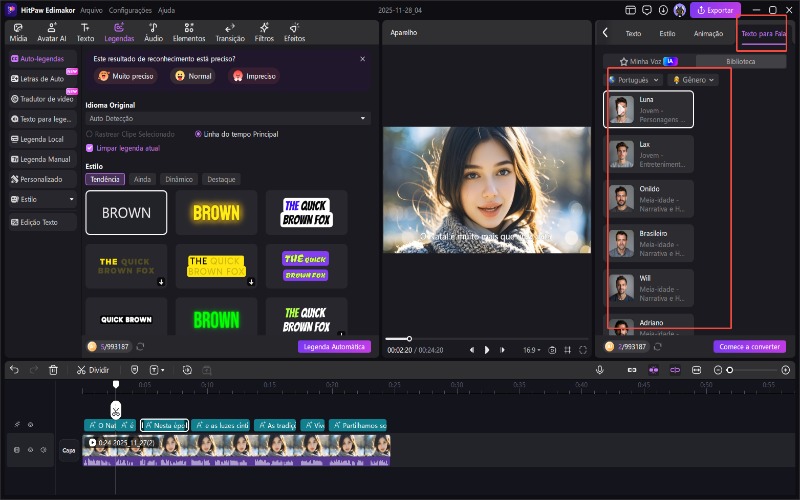Open the Gênero filter dropdown
Image resolution: width=800 pixels, height=500 pixels.
695,80
